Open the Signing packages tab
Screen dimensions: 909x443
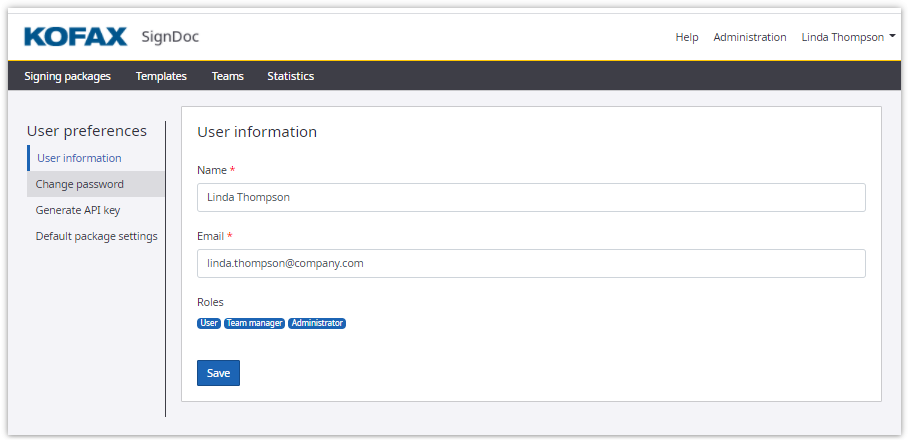[x=68, y=76]
